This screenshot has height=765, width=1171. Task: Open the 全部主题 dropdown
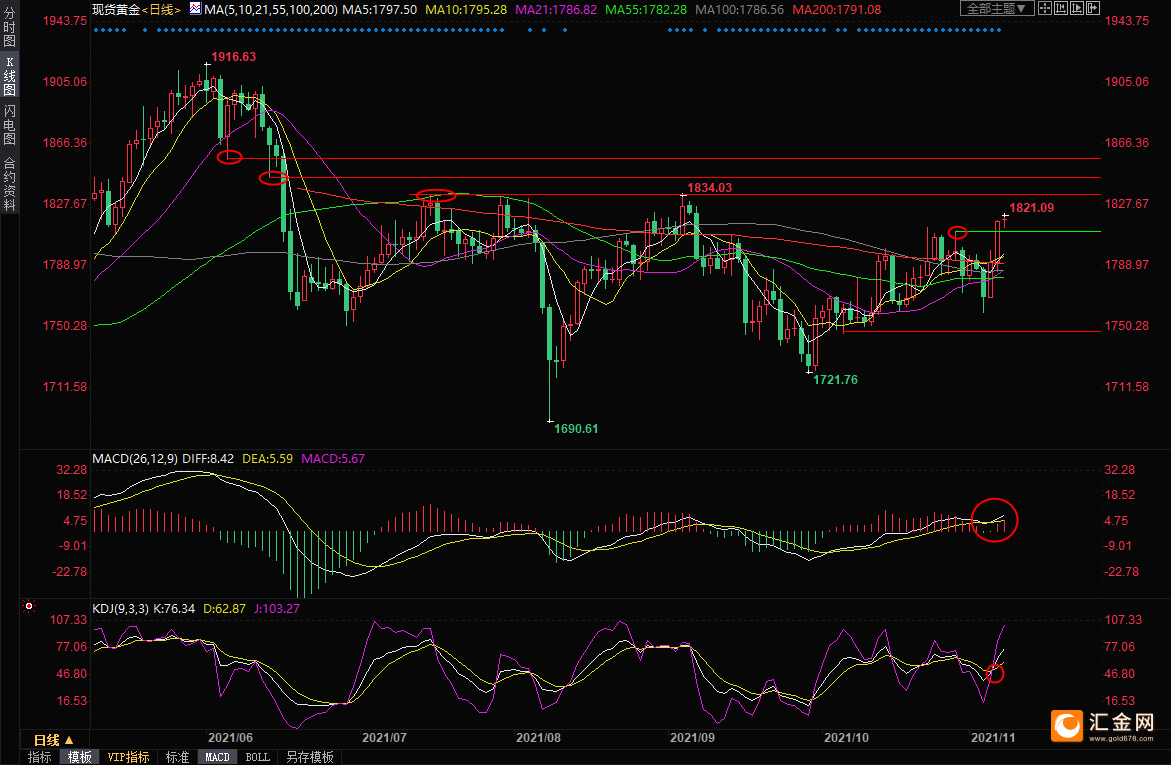coord(996,9)
